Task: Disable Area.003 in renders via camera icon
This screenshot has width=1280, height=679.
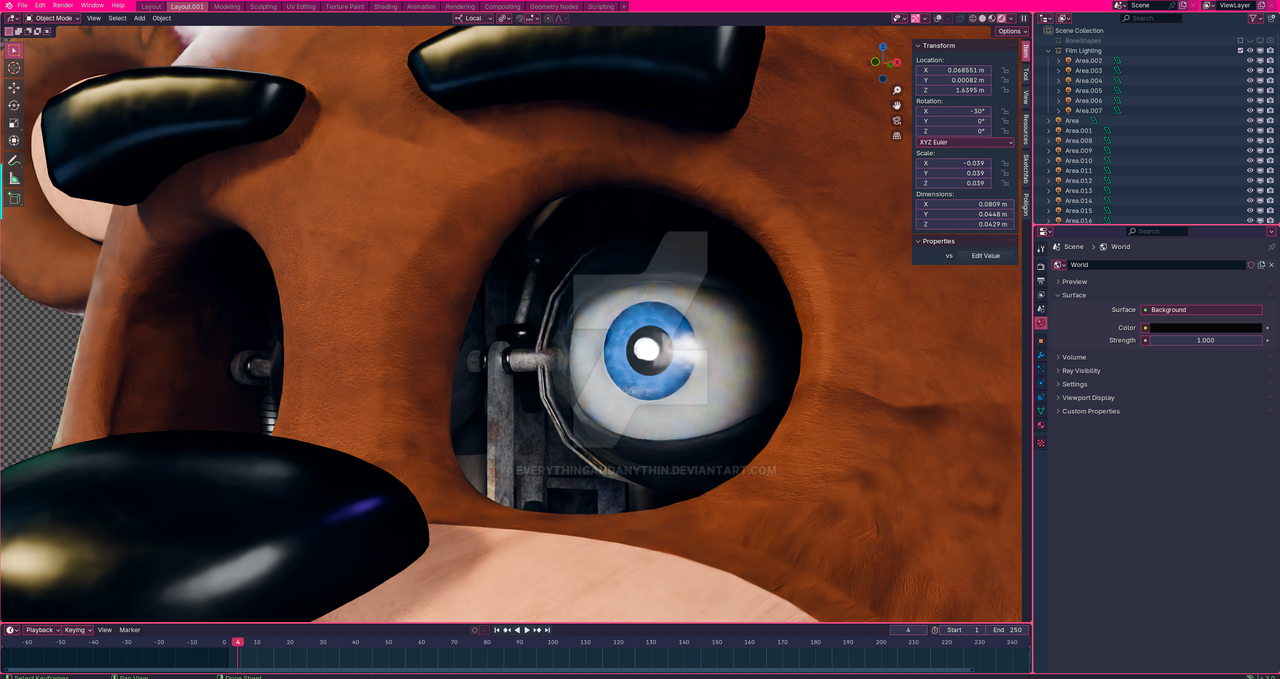Action: point(1270,71)
